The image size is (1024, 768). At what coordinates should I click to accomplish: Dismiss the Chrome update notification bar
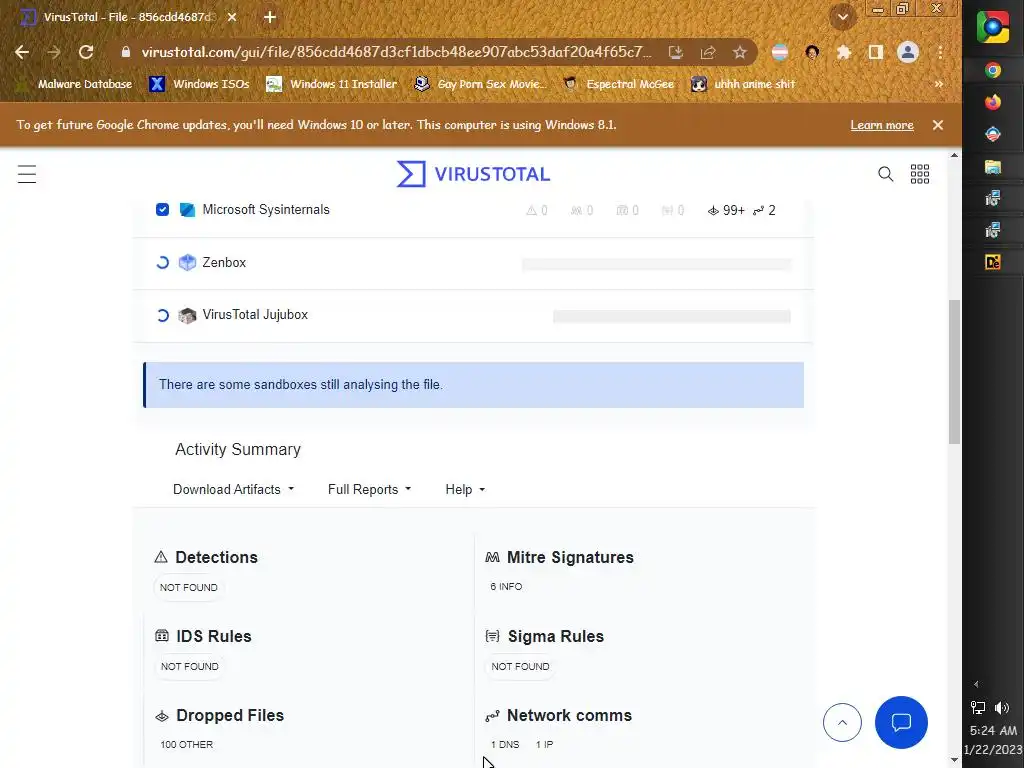tap(938, 125)
